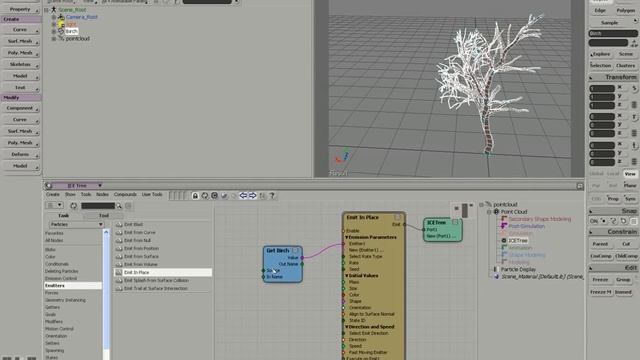This screenshot has height=360, width=640.
Task: Toggle the Emit In Place node collapse box
Action: (398, 218)
